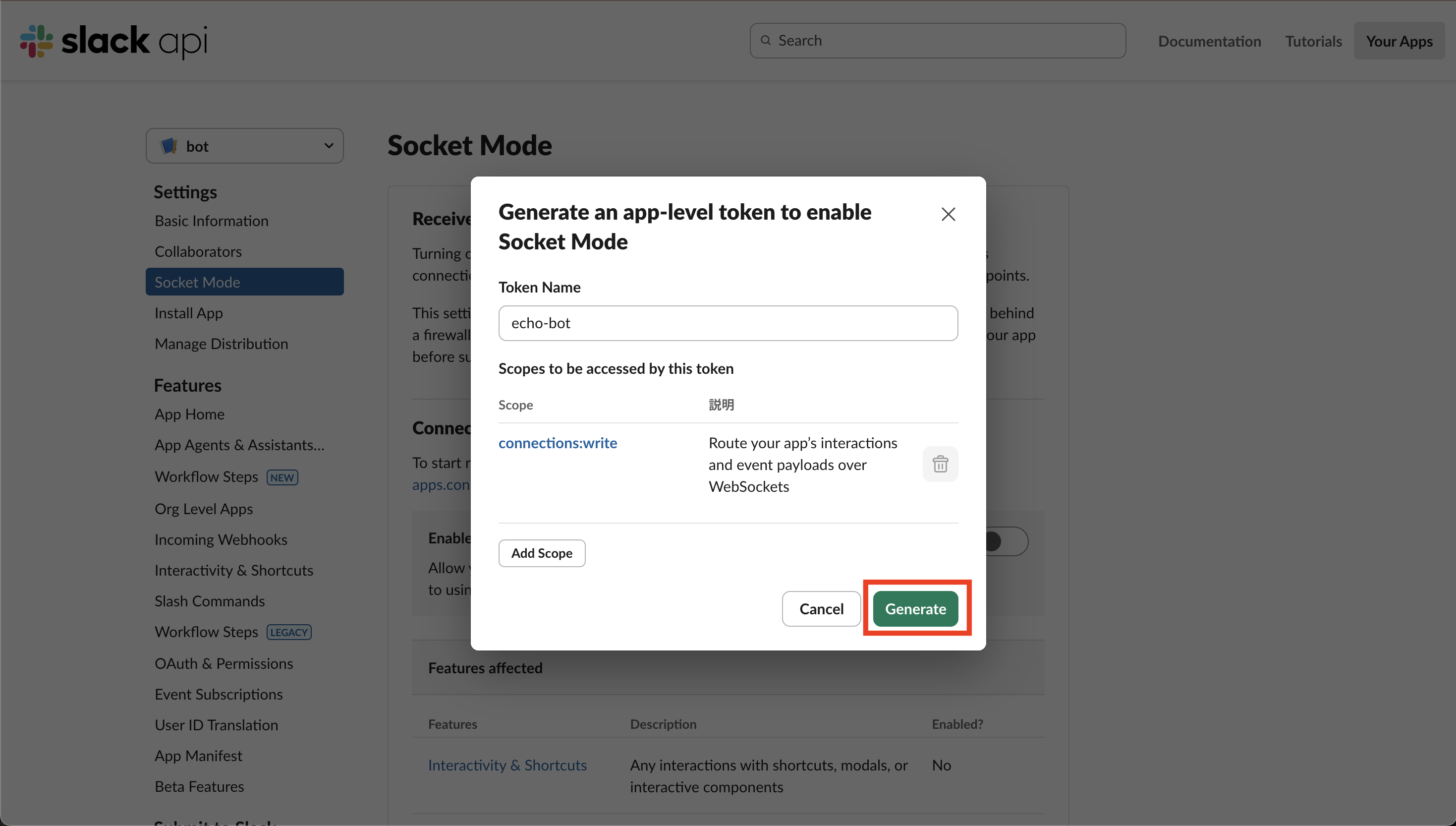Open the Documentation nav item
This screenshot has width=1456, height=826.
click(x=1209, y=41)
